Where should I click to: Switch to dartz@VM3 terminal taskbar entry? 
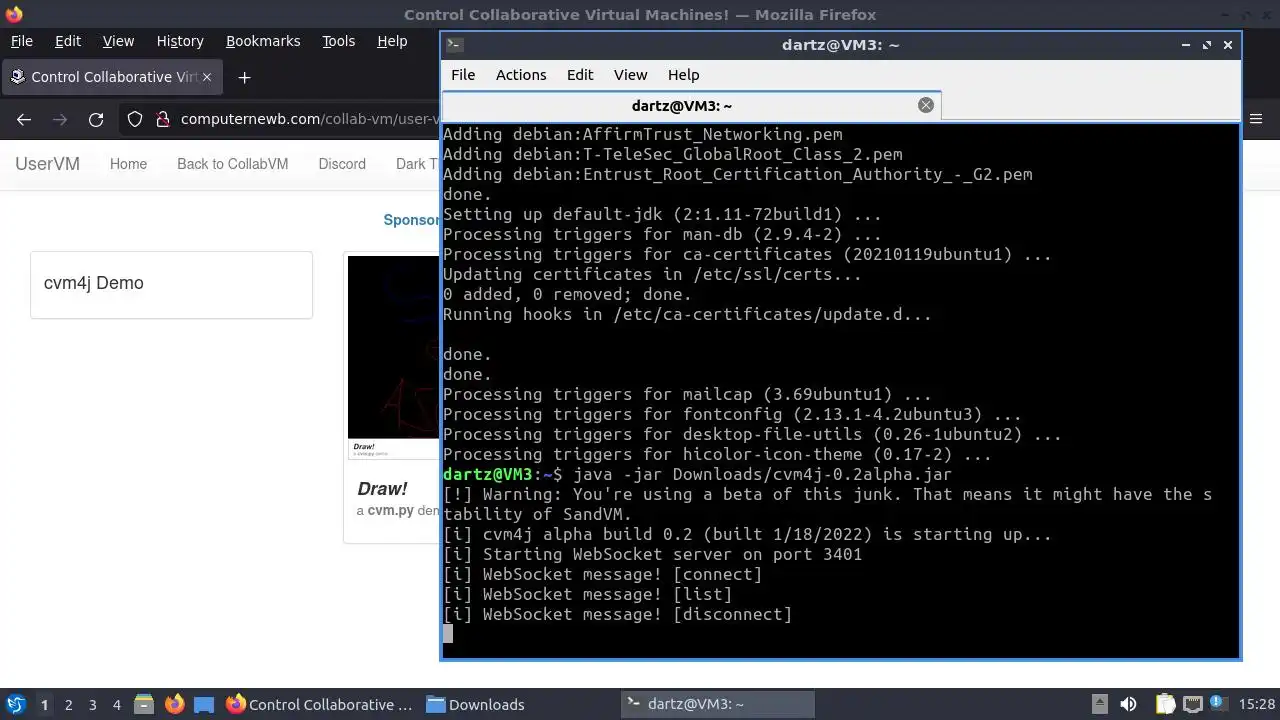pyautogui.click(x=717, y=704)
